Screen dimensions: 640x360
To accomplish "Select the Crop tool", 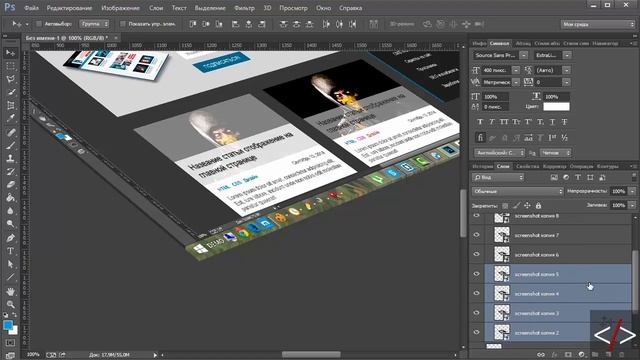I will [x=11, y=105].
